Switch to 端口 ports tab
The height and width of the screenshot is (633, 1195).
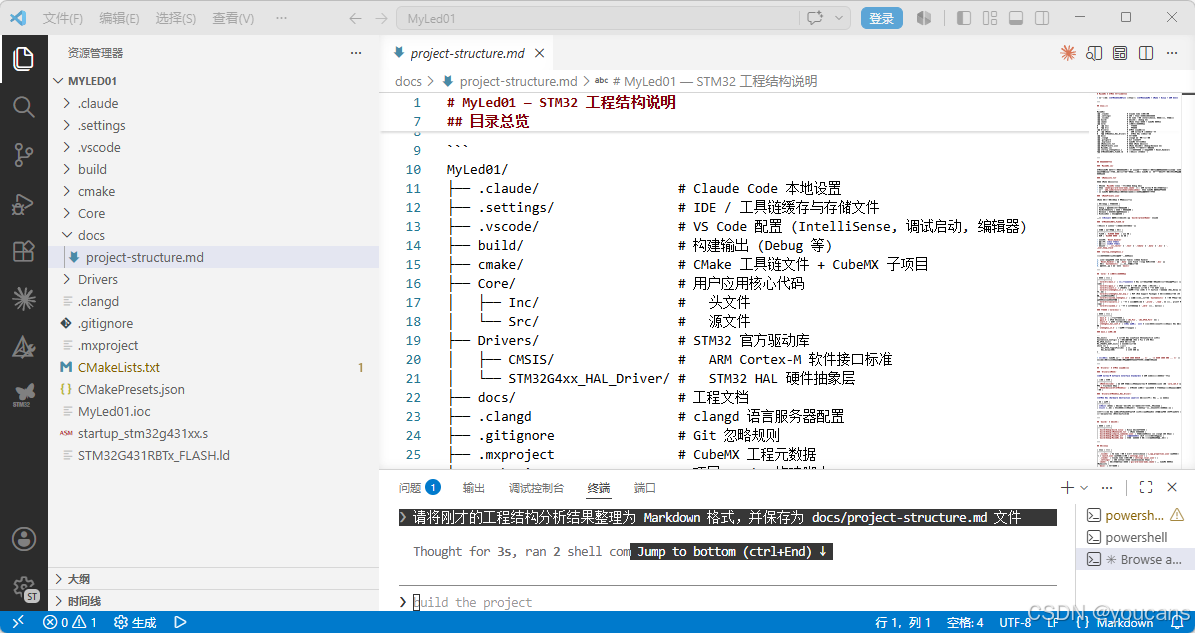coord(645,488)
